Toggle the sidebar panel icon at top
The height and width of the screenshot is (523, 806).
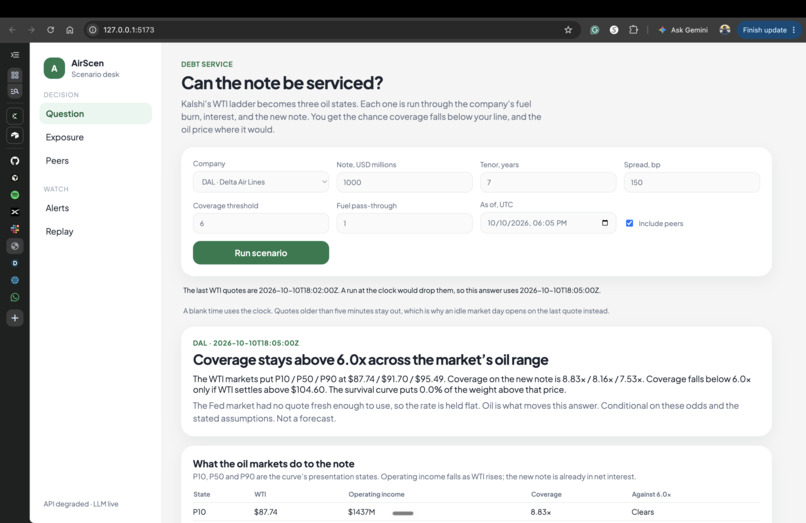(x=15, y=55)
